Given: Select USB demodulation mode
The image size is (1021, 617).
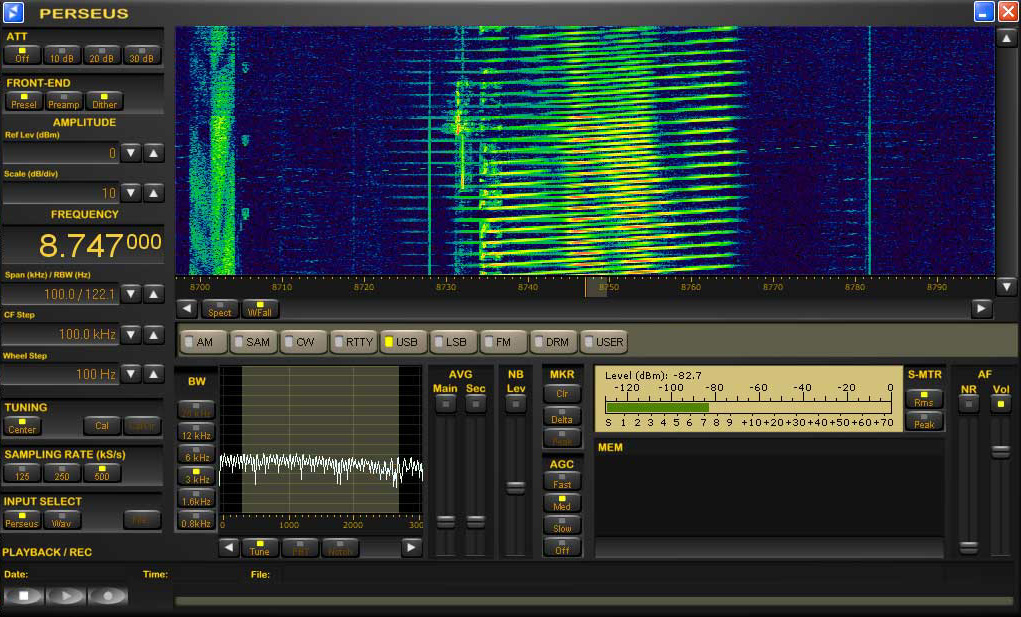Looking at the screenshot, I should click(x=404, y=342).
